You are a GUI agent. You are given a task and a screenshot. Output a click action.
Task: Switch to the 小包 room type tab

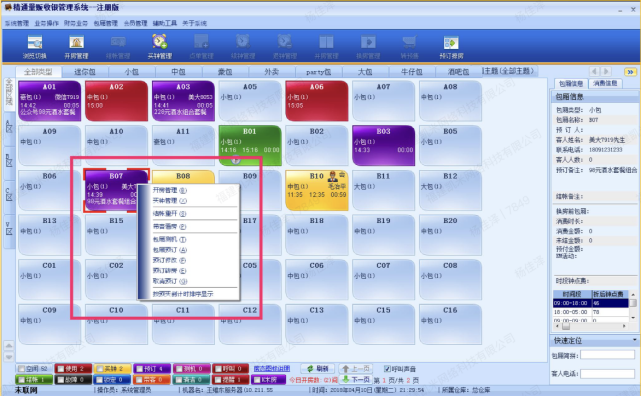[x=132, y=72]
